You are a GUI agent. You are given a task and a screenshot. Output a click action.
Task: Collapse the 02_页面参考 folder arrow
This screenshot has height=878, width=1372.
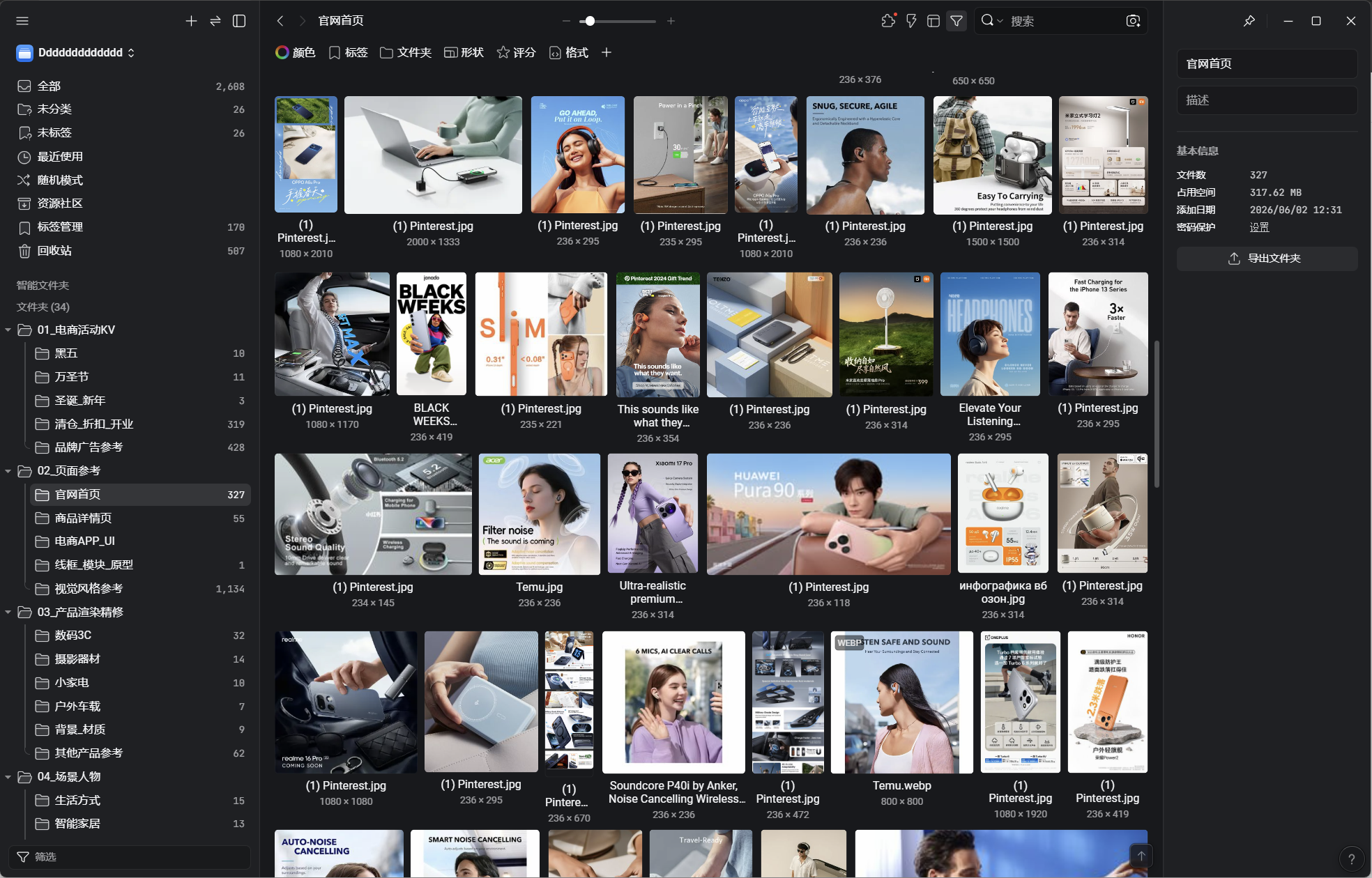8,471
